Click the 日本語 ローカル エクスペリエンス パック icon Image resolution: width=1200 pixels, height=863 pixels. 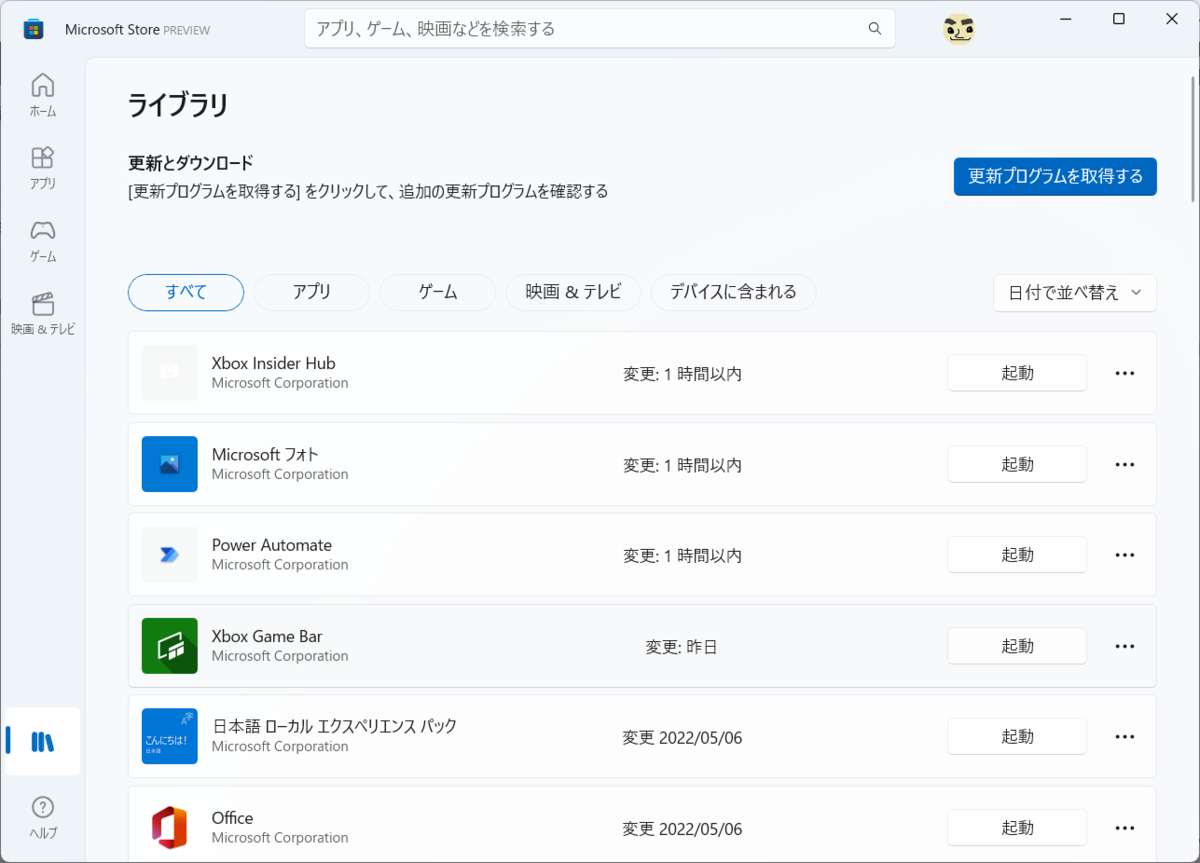click(x=170, y=737)
